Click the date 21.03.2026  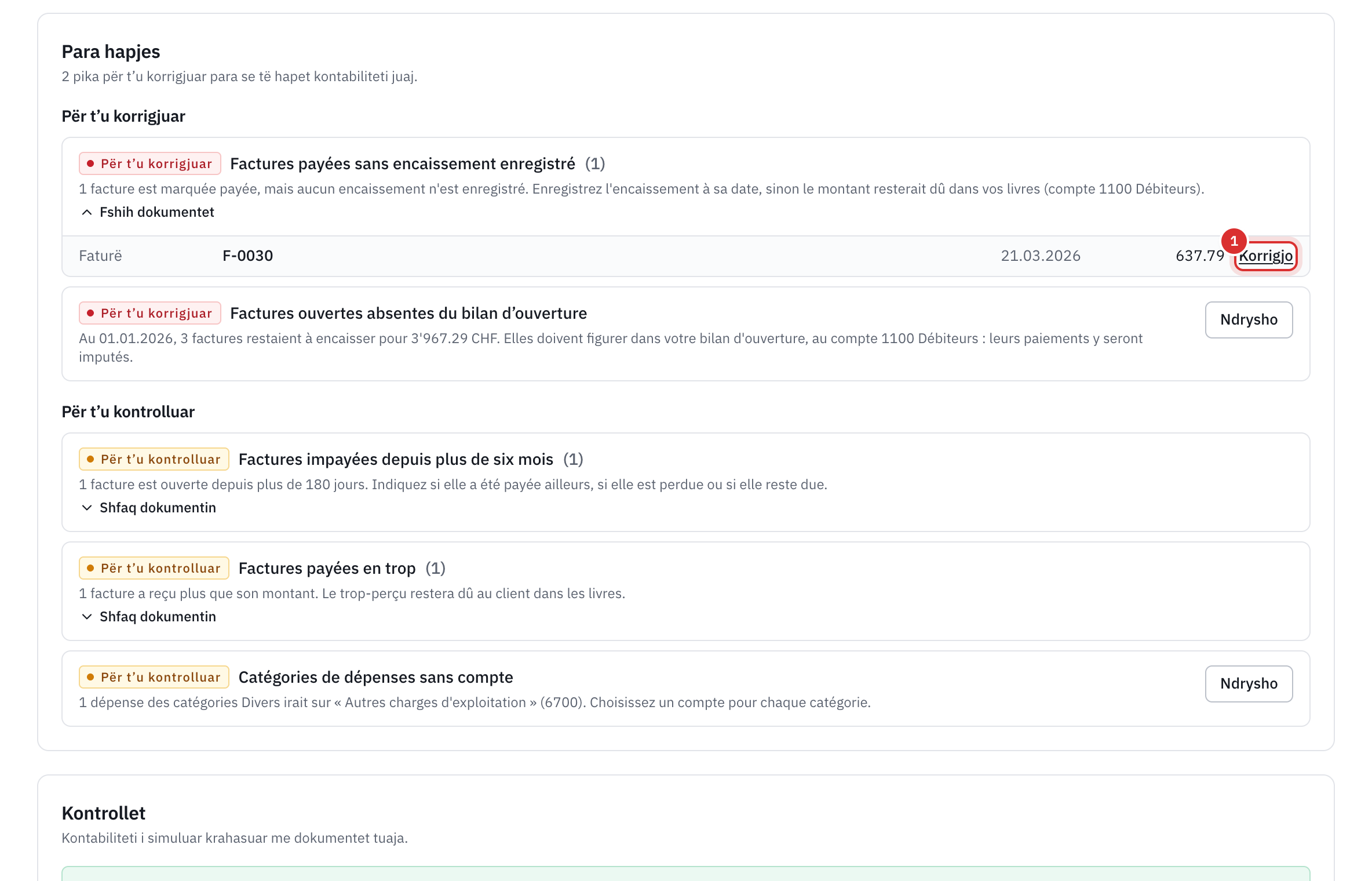pos(1041,256)
